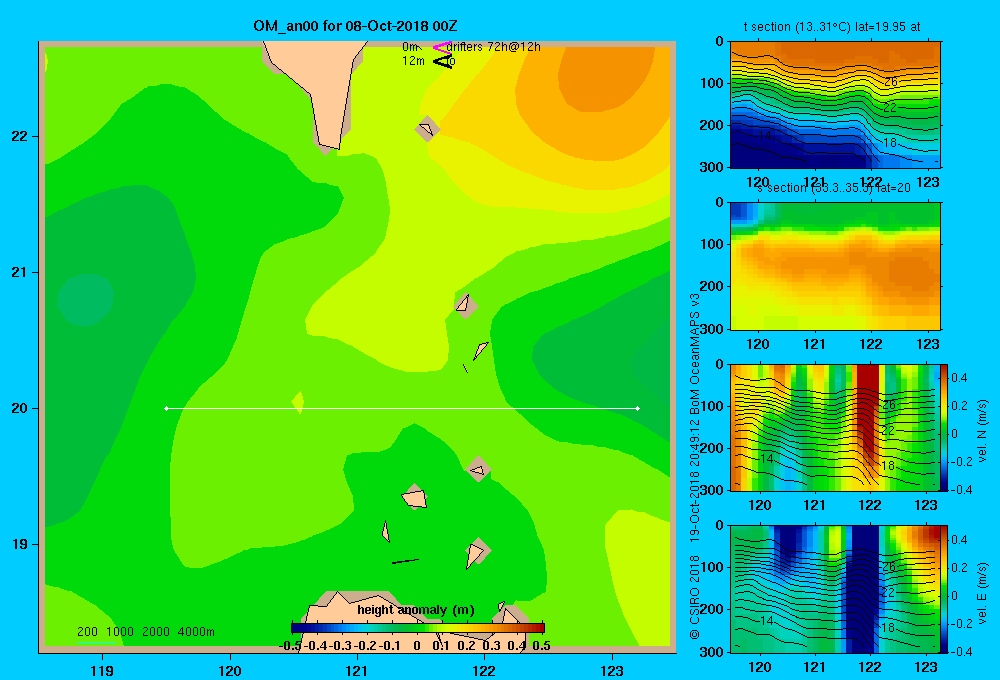This screenshot has height=680, width=1000.
Task: Open the northward velocity section plot
Action: pos(835,427)
